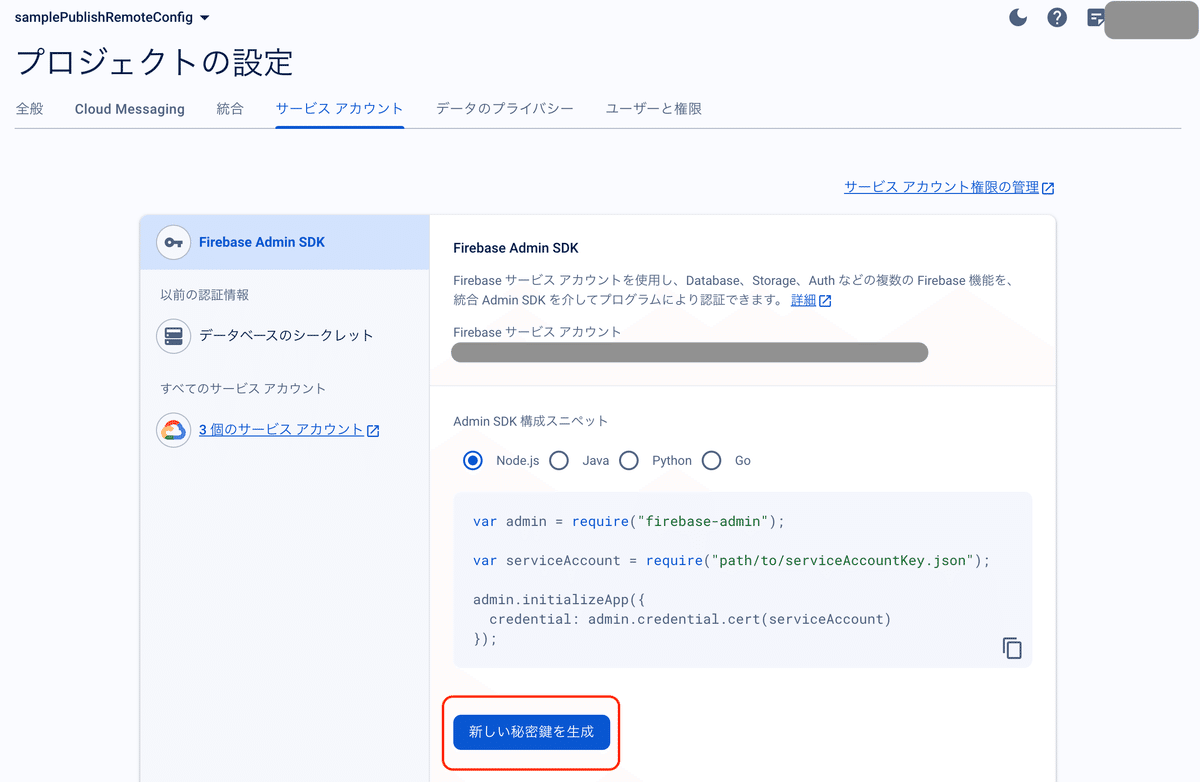Select the Firebase Admin SDK key icon
The height and width of the screenshot is (782, 1200).
[172, 242]
